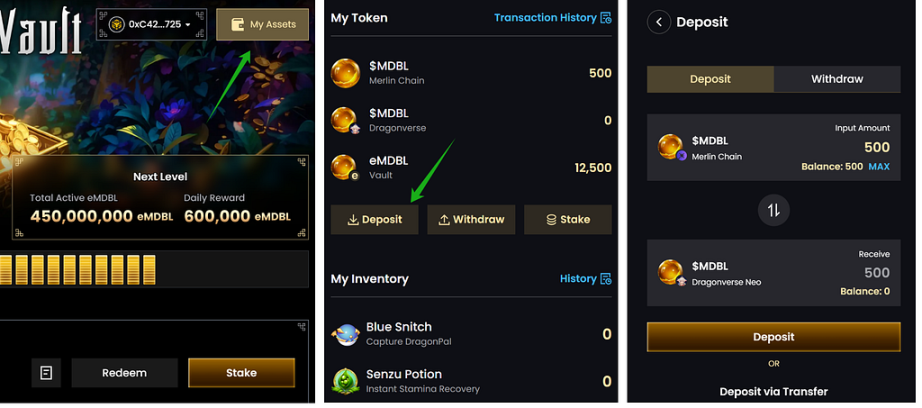Open My Inventory History icon
The height and width of the screenshot is (408, 922).
point(606,279)
